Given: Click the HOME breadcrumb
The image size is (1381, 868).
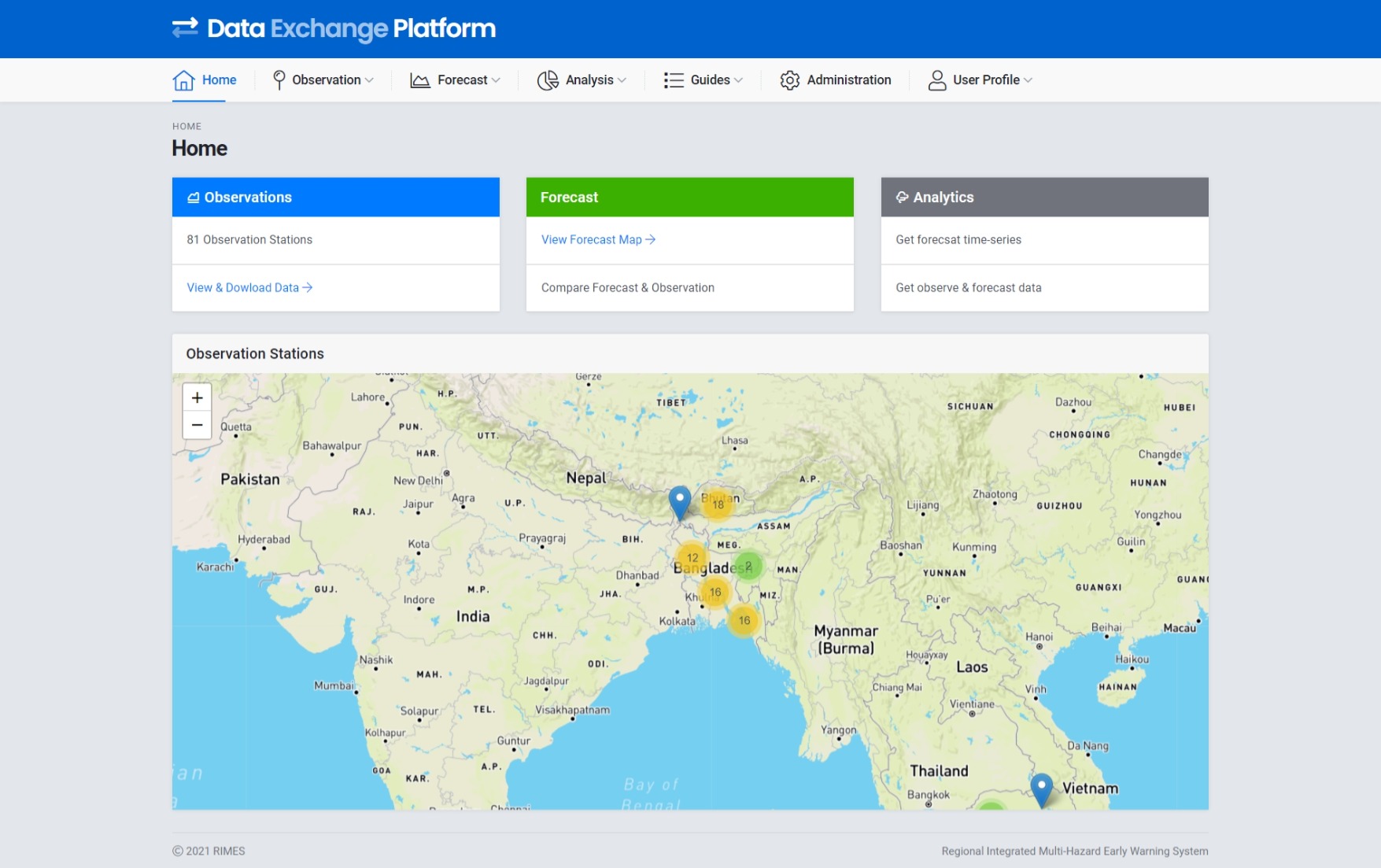Looking at the screenshot, I should click(x=187, y=127).
